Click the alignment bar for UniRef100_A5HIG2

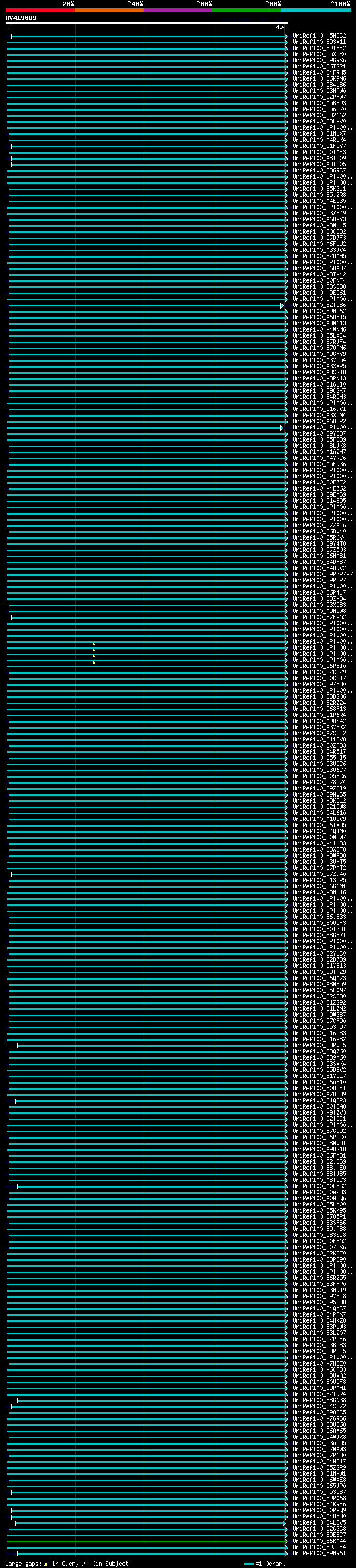coord(149,36)
